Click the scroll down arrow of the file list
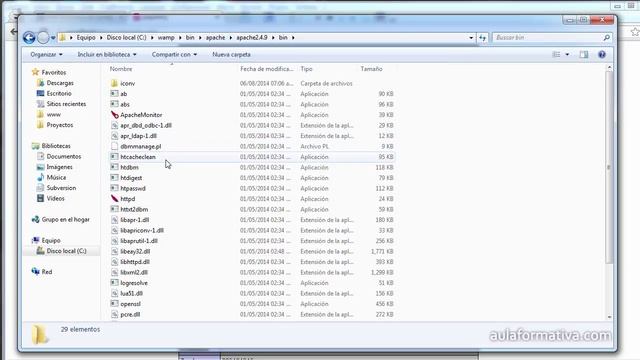640x360 pixels. coord(609,317)
